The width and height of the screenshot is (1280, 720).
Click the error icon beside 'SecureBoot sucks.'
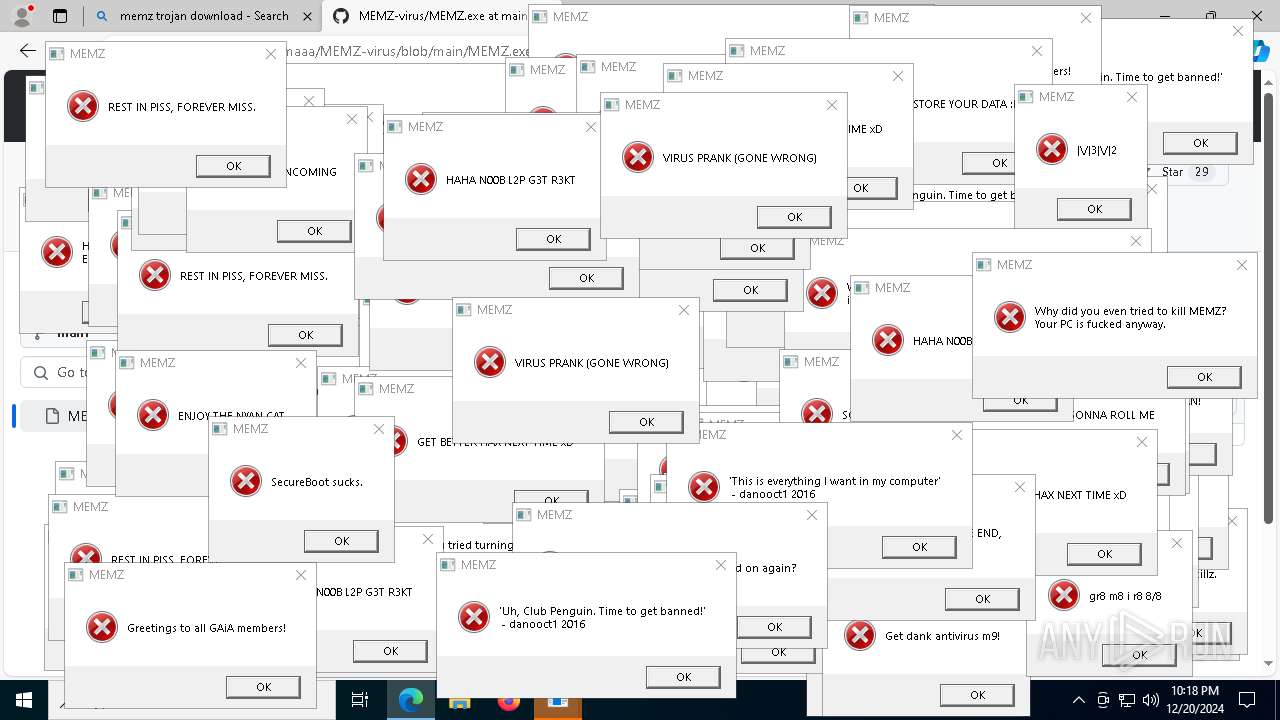(246, 481)
